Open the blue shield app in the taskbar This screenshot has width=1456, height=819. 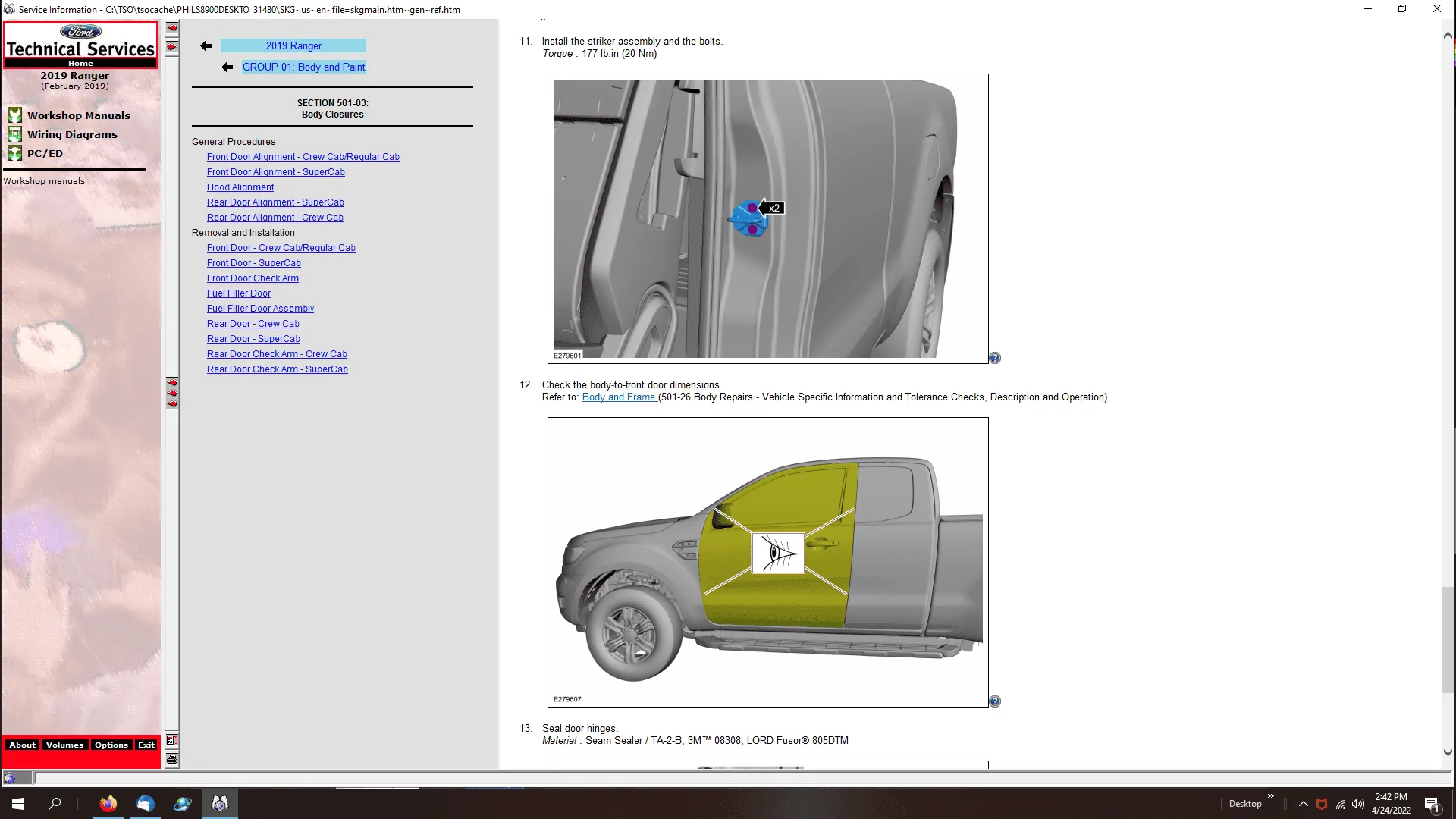point(146,804)
